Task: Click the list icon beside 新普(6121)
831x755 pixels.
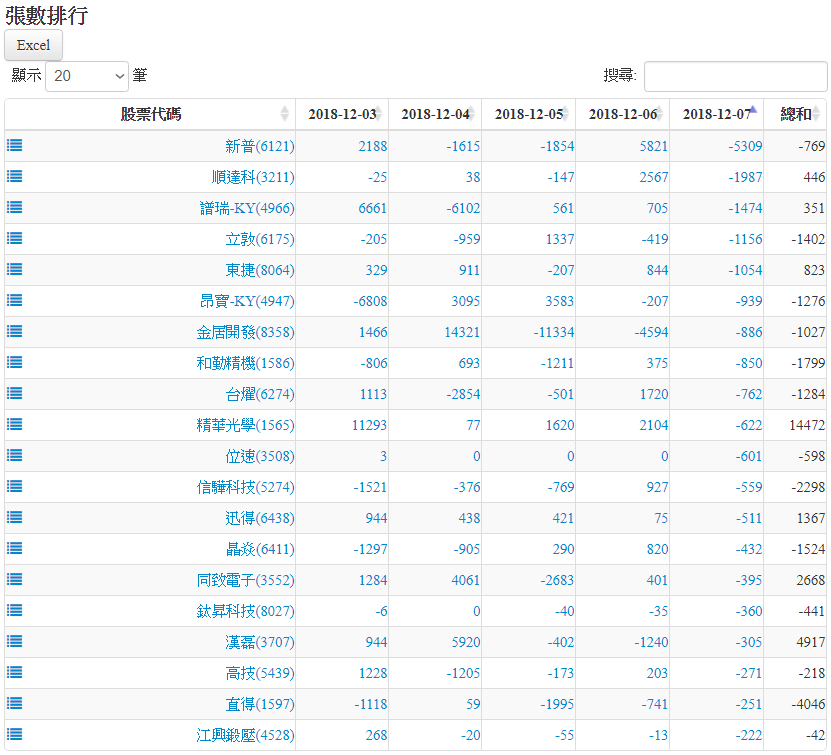Action: click(x=15, y=145)
